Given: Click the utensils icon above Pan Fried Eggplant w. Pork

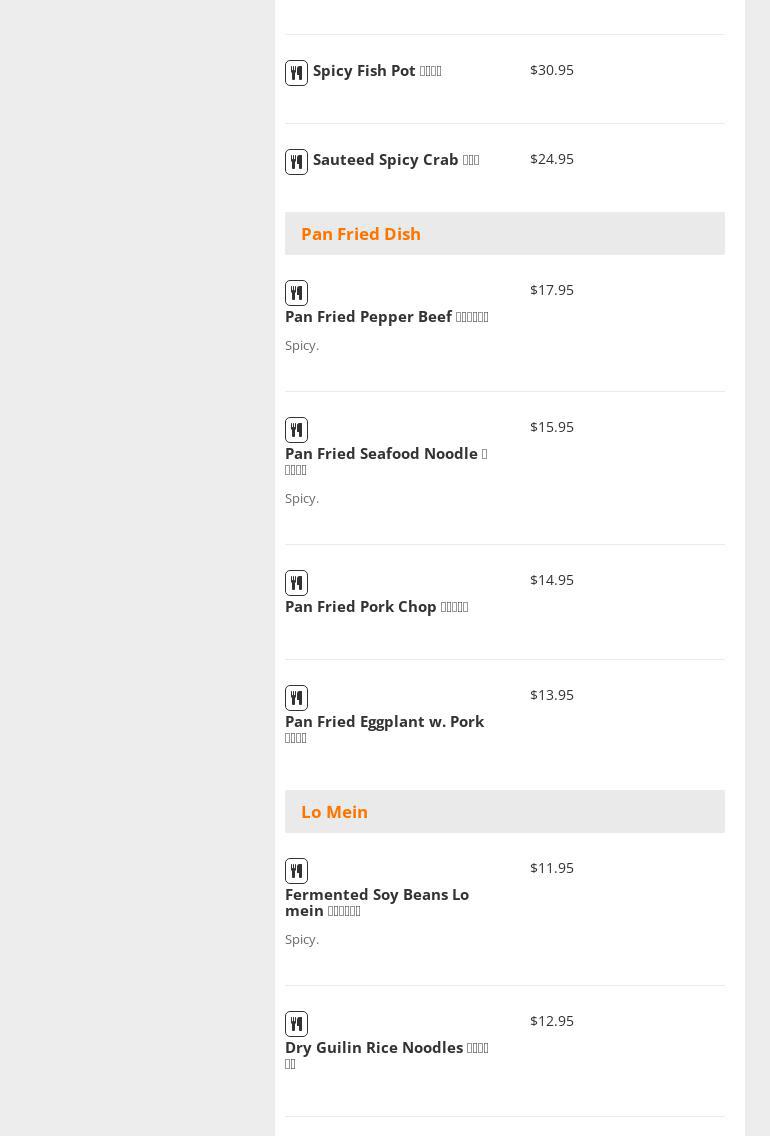Looking at the screenshot, I should point(296,698).
